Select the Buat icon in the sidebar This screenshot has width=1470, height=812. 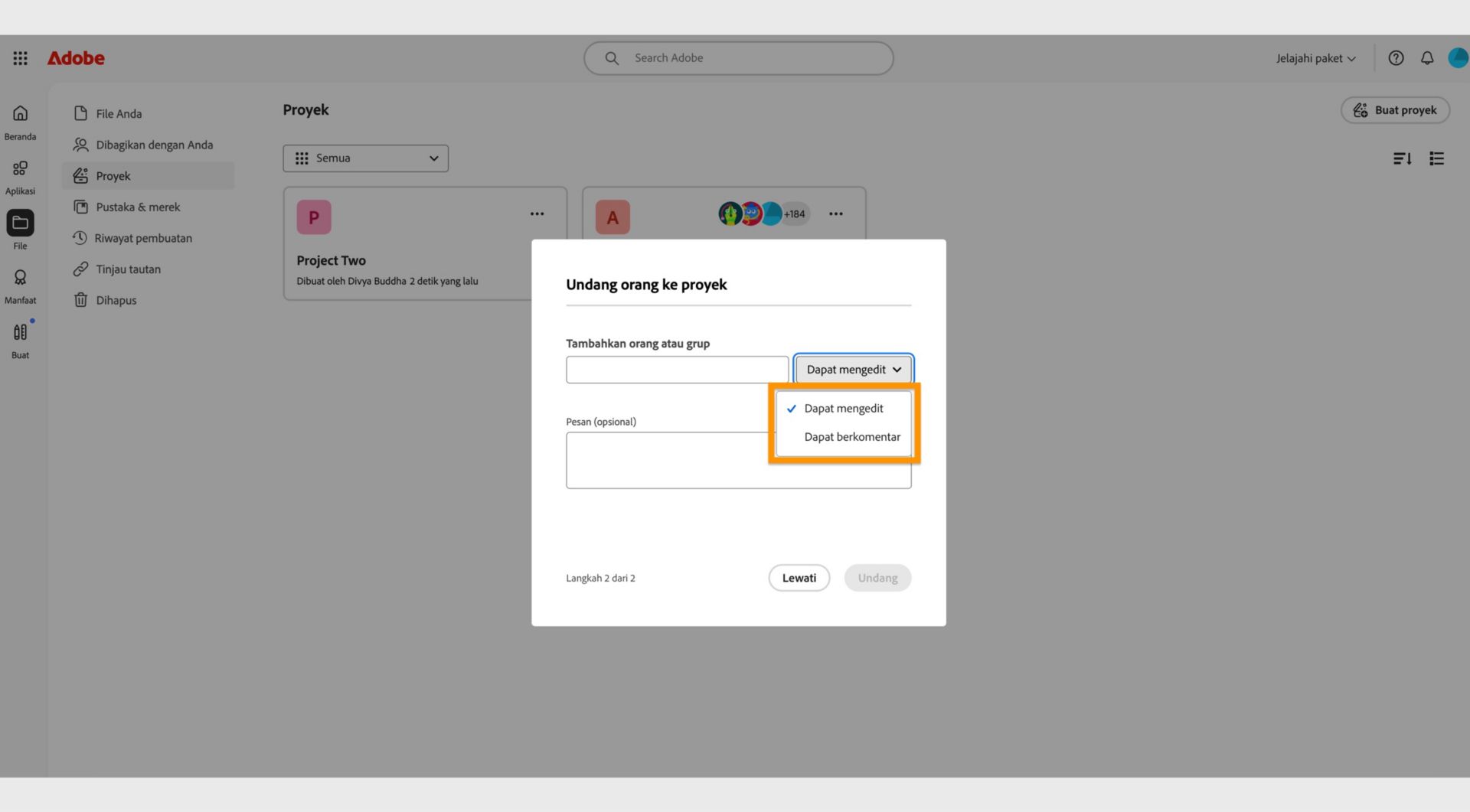[x=20, y=332]
